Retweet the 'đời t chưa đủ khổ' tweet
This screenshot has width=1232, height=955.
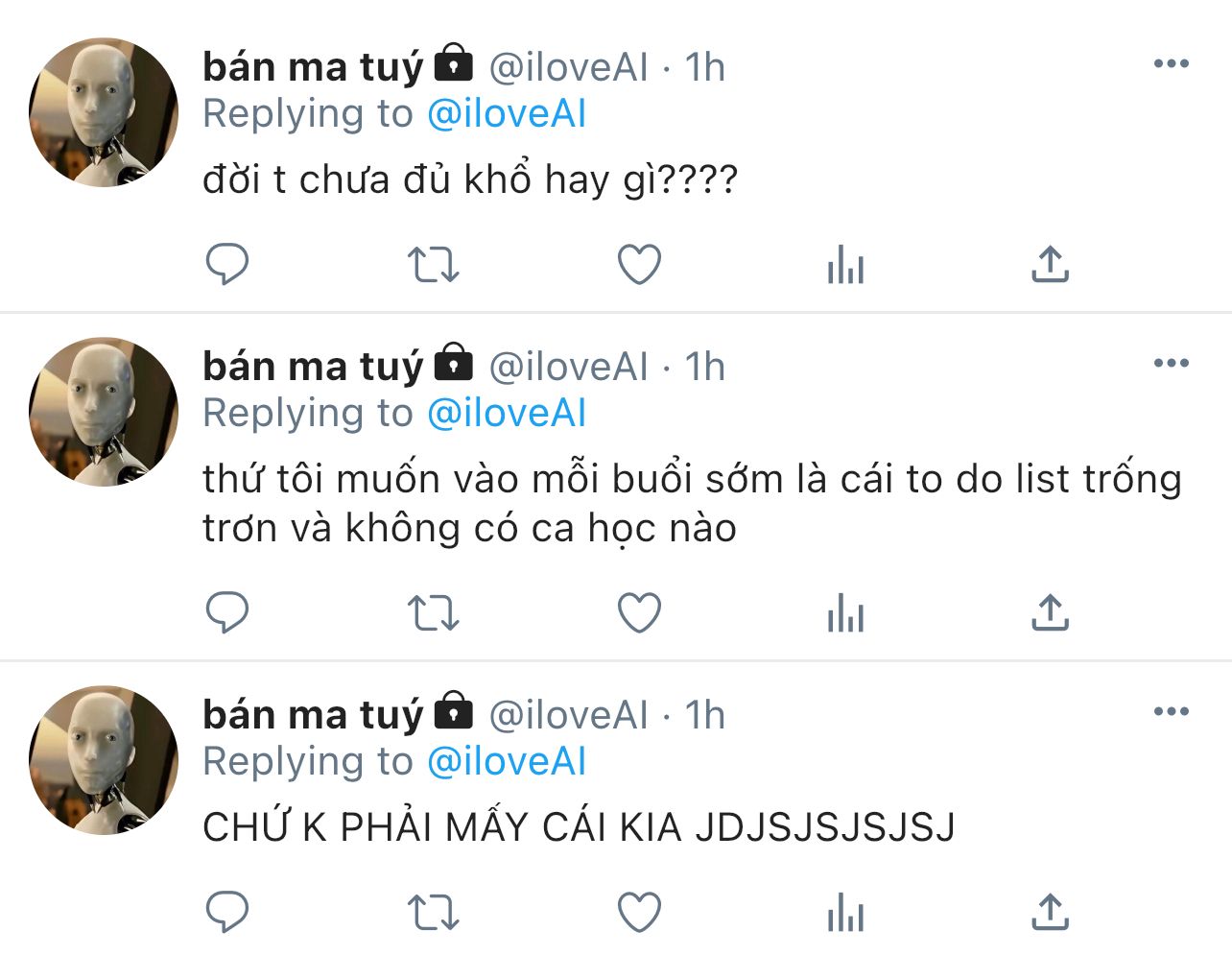[x=434, y=264]
